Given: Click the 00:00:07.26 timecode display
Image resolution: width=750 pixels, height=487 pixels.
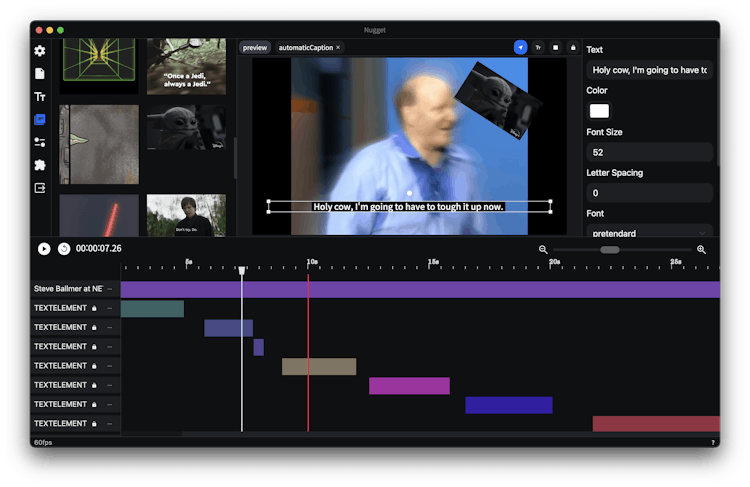Looking at the screenshot, I should click(x=99, y=248).
